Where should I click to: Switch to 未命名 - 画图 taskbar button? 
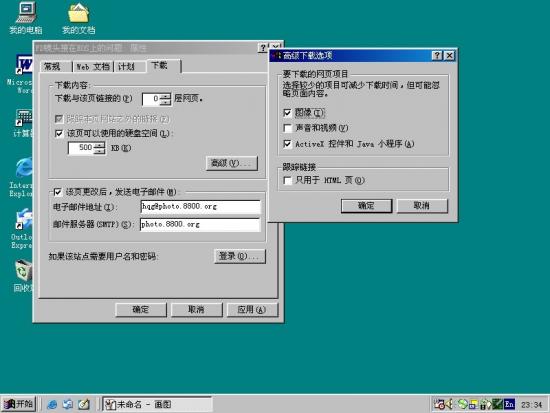pyautogui.click(x=157, y=404)
